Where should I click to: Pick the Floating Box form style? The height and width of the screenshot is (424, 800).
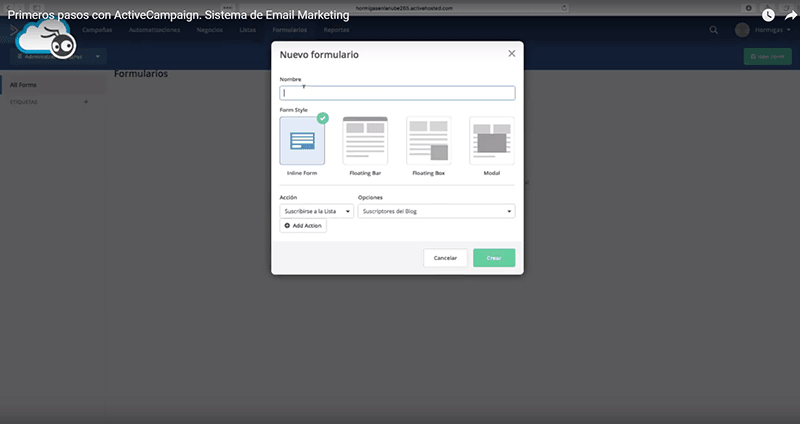coord(429,141)
